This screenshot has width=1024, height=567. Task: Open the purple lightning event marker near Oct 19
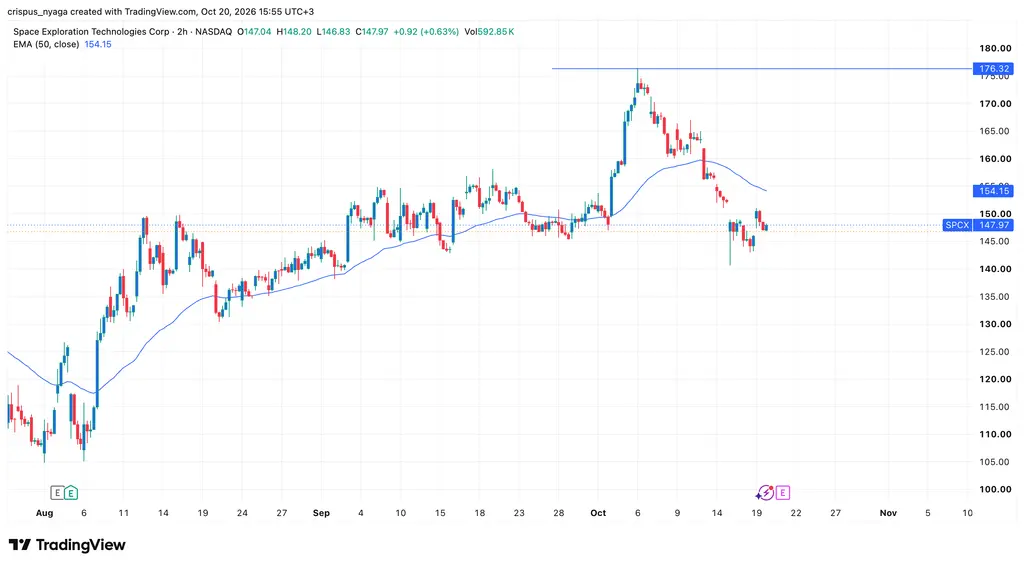coord(765,493)
